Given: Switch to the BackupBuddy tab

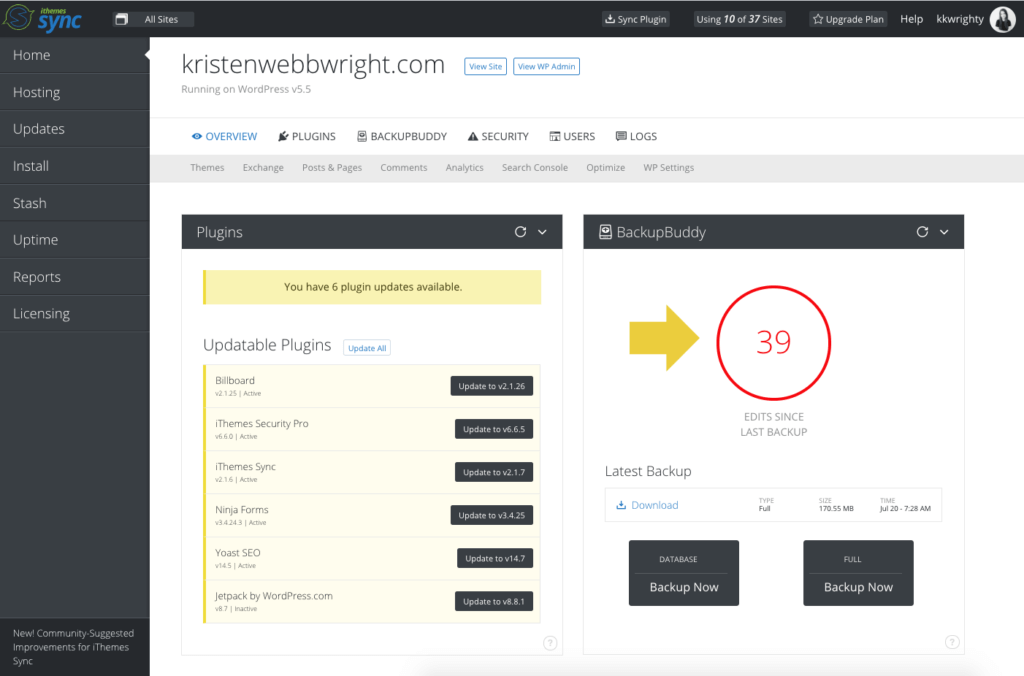Looking at the screenshot, I should (x=402, y=137).
